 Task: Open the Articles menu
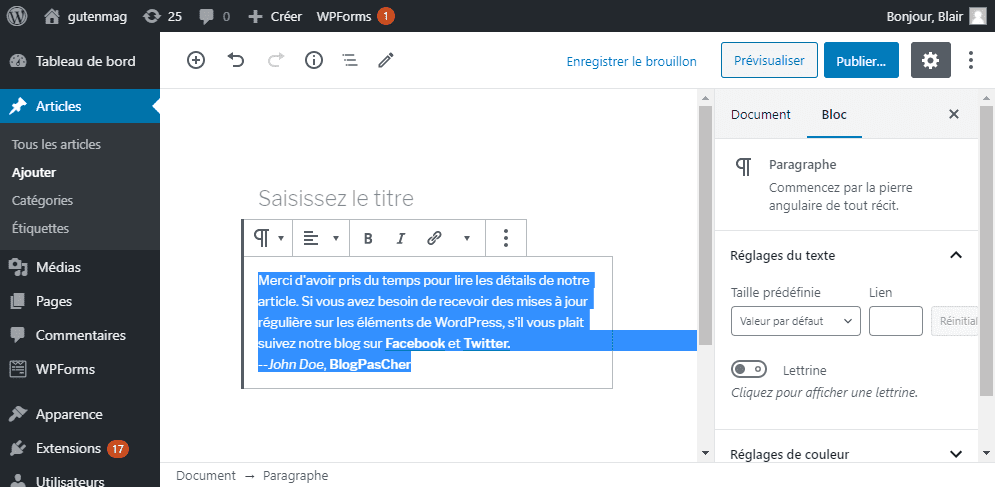coord(80,106)
